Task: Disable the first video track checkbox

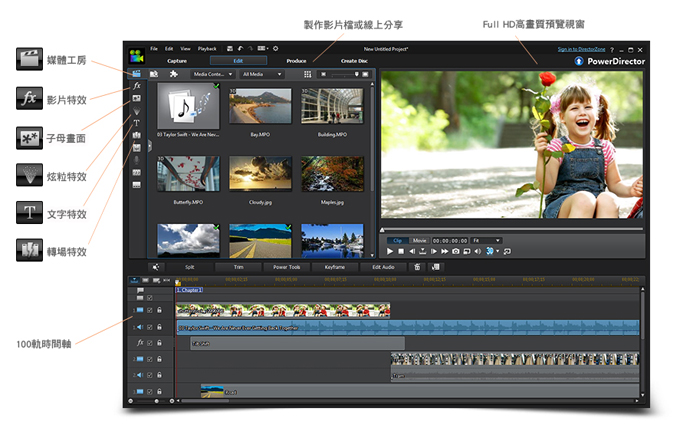Action: point(150,310)
